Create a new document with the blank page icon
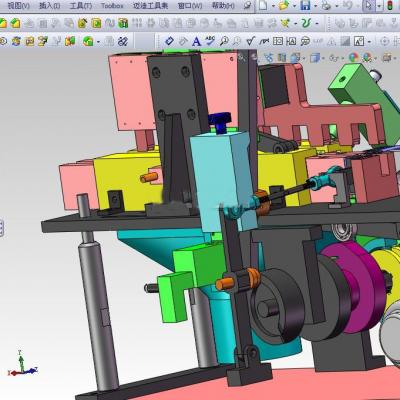400x400 pixels. point(263,5)
